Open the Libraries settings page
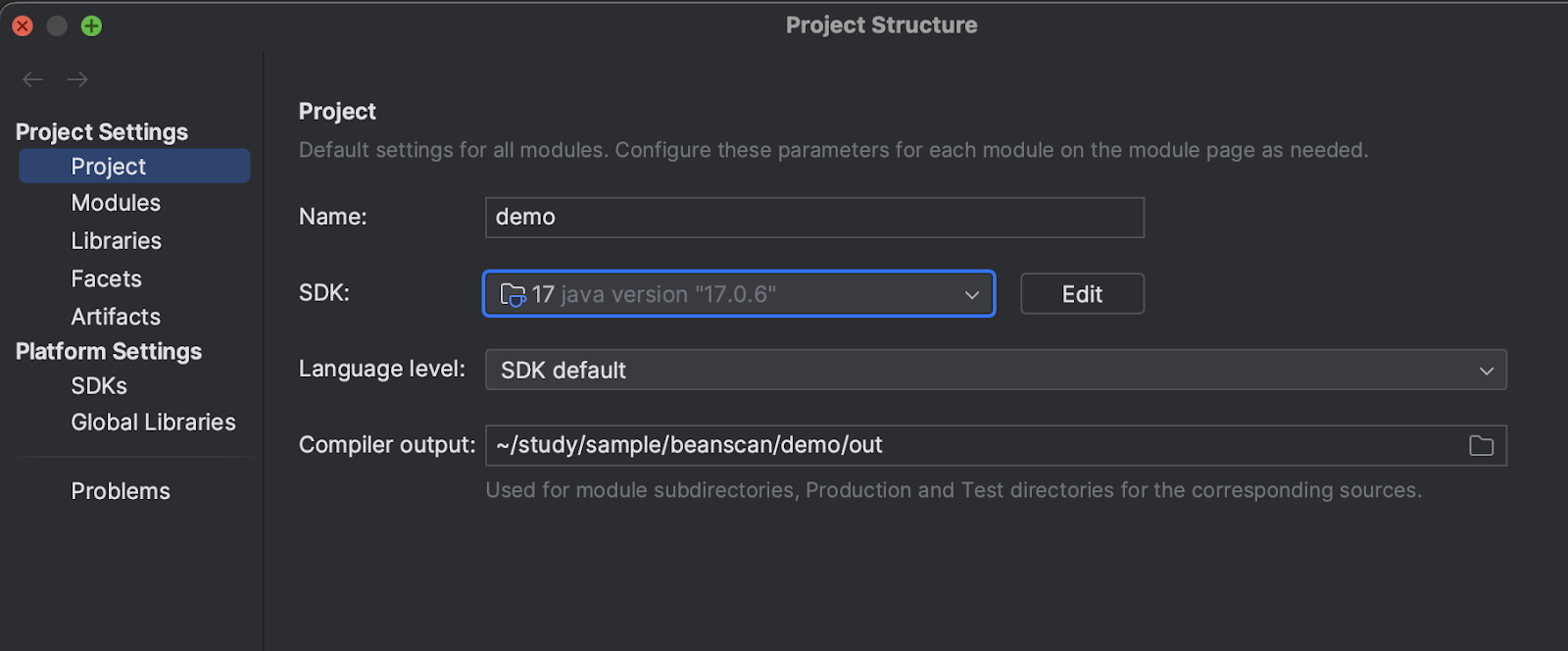The height and width of the screenshot is (651, 1568). [x=116, y=241]
